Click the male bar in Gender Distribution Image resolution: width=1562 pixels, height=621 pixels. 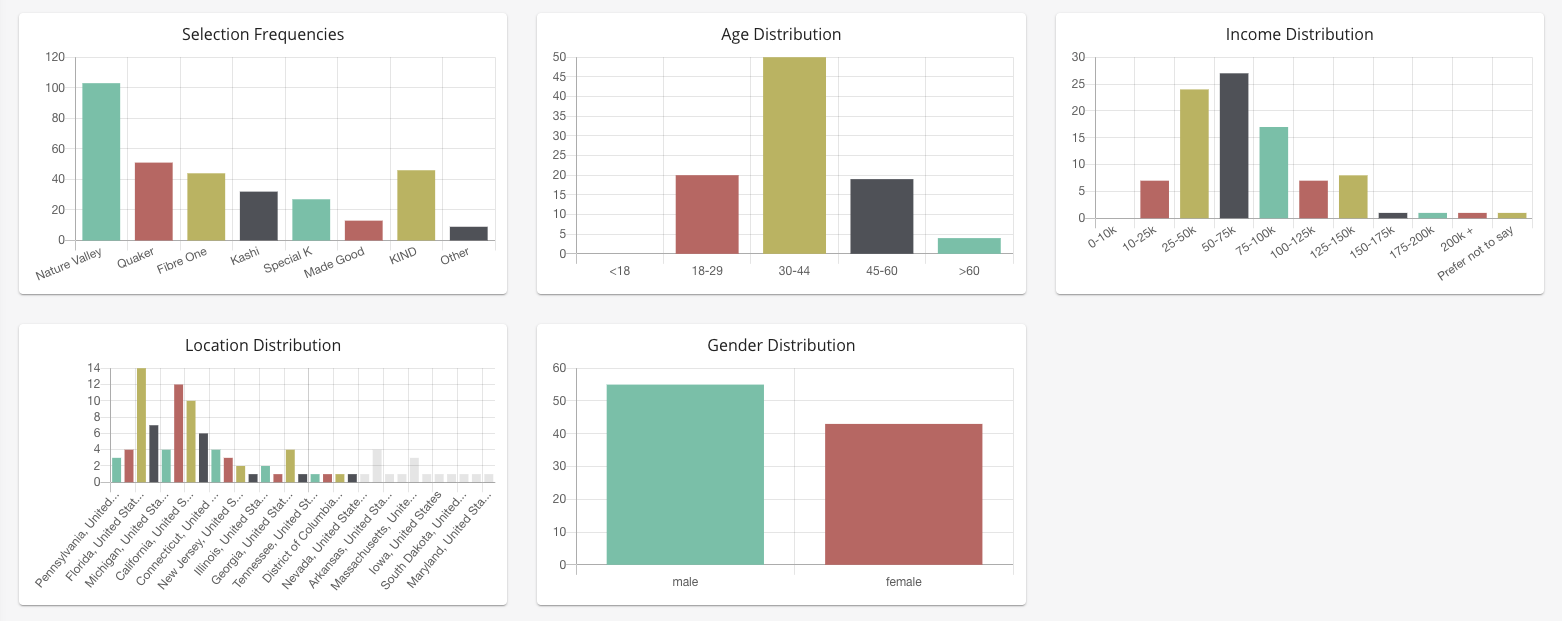coord(685,475)
